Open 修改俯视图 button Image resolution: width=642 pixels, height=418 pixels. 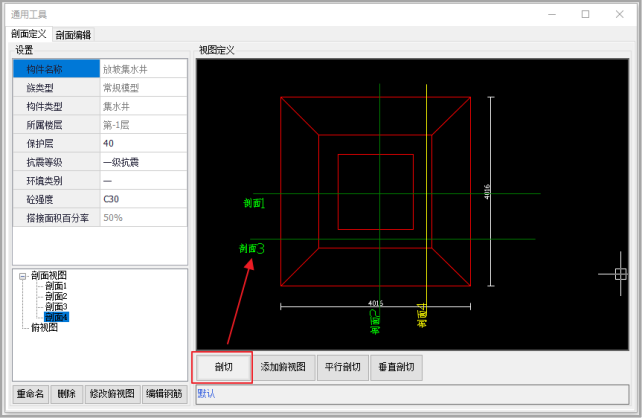[x=112, y=394]
